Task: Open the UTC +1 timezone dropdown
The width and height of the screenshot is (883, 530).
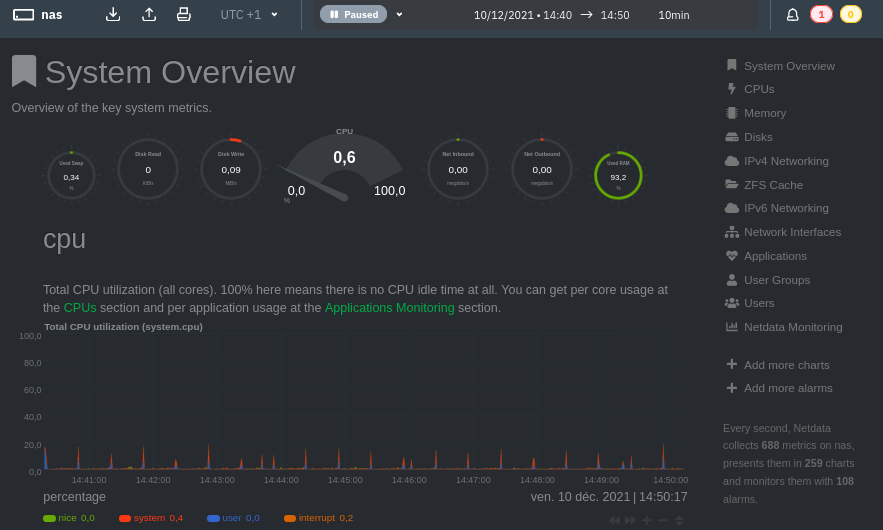Action: tap(249, 15)
